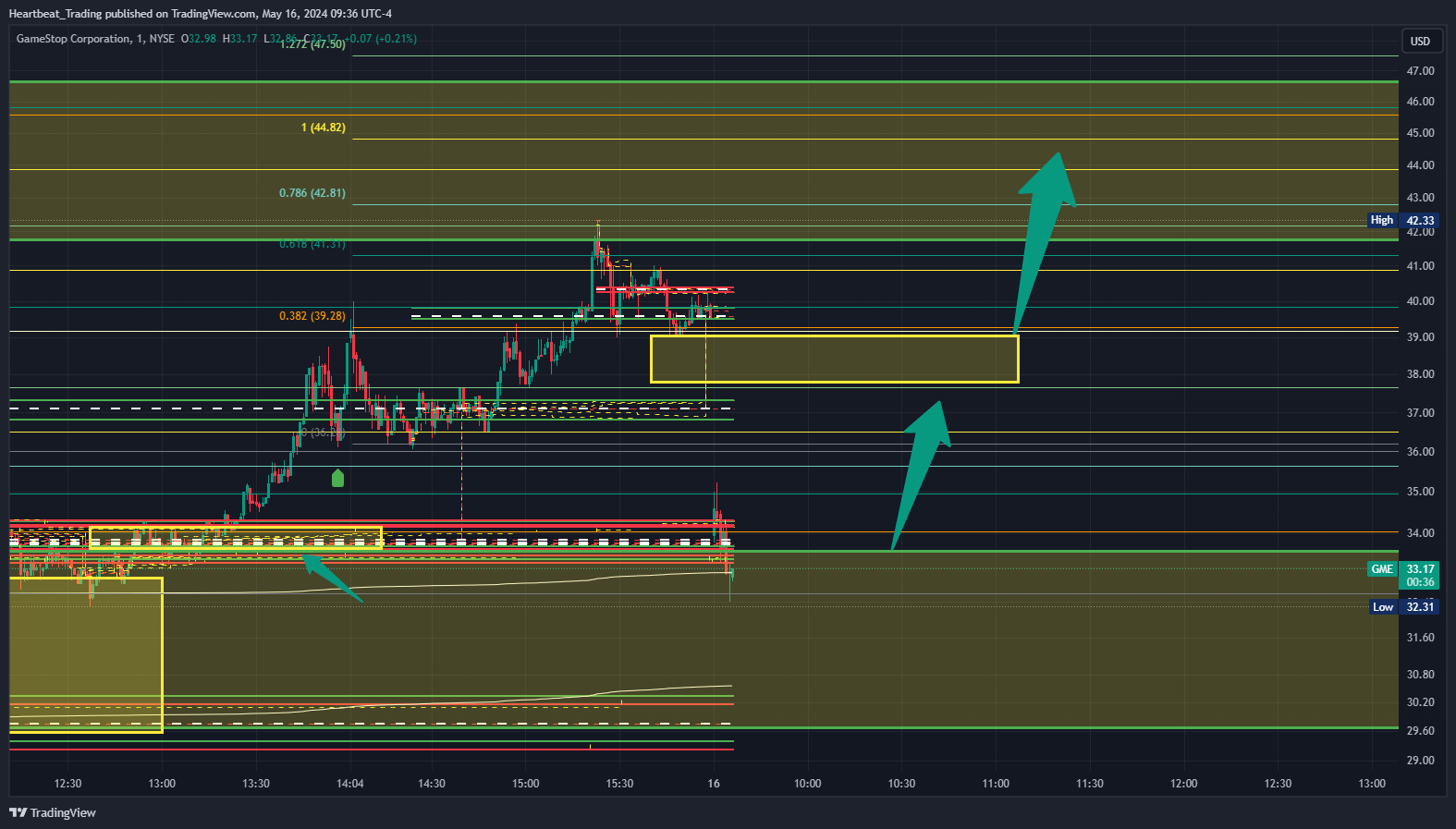Click the 29.60 price scale label
Screen dimensions: 1456x829
pos(1420,731)
